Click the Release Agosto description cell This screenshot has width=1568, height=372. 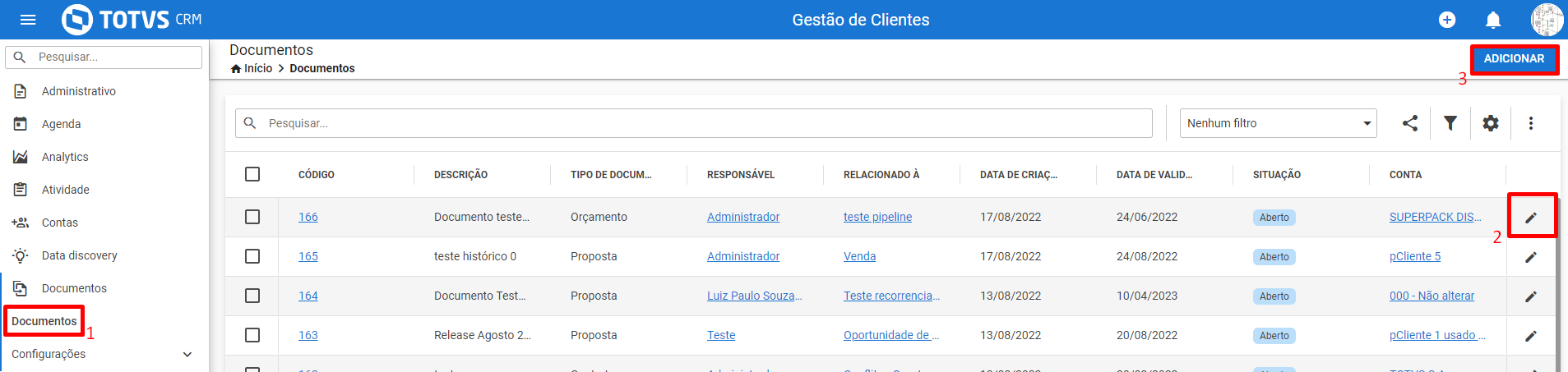pyautogui.click(x=482, y=335)
